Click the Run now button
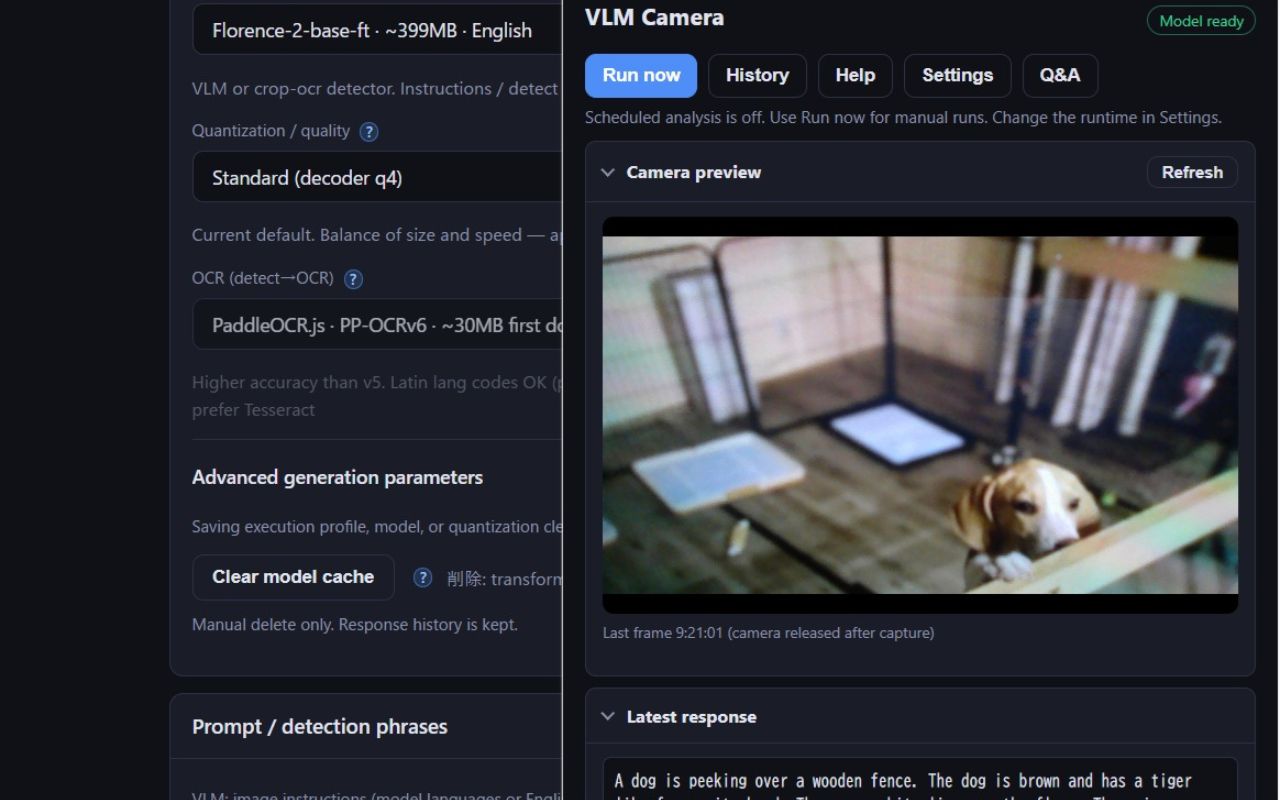Image resolution: width=1280 pixels, height=800 pixels. (641, 75)
